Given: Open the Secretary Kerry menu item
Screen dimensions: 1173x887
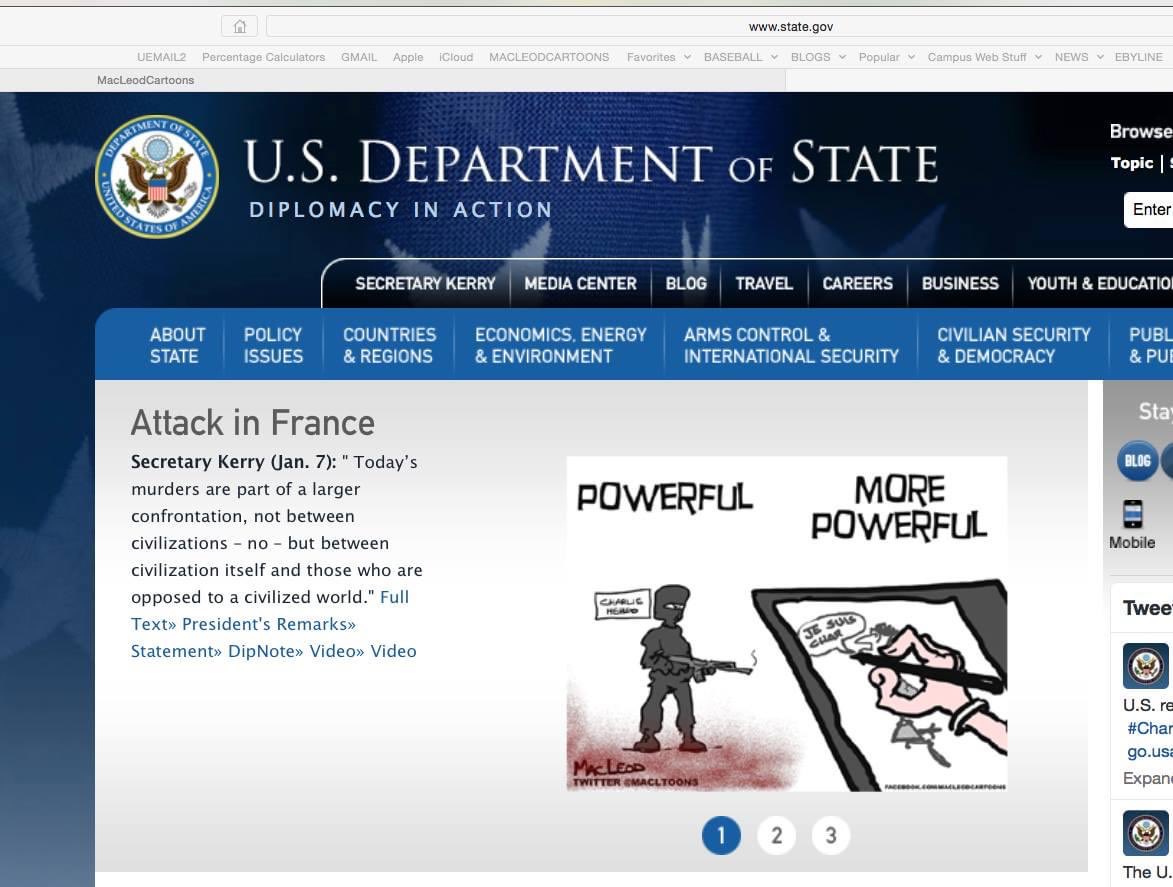Looking at the screenshot, I should coord(425,283).
